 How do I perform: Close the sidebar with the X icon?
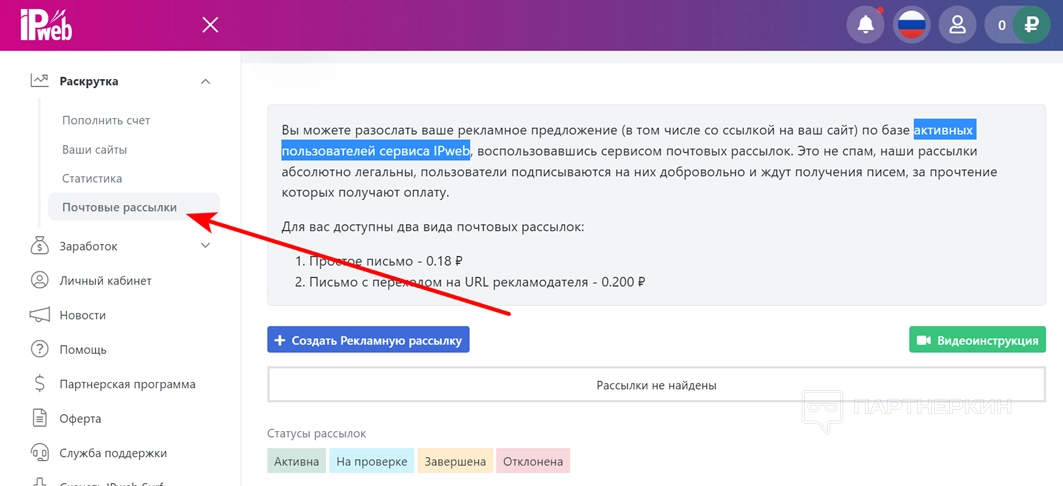click(x=210, y=25)
